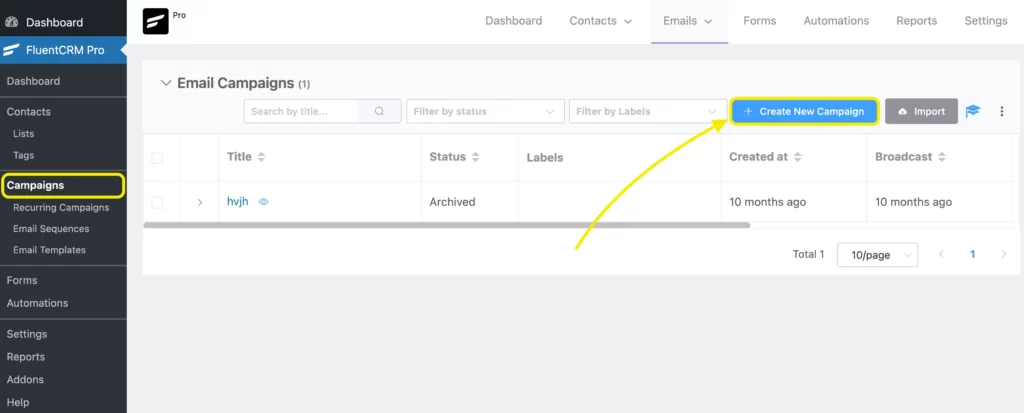Click the Labels column header

click(545, 157)
